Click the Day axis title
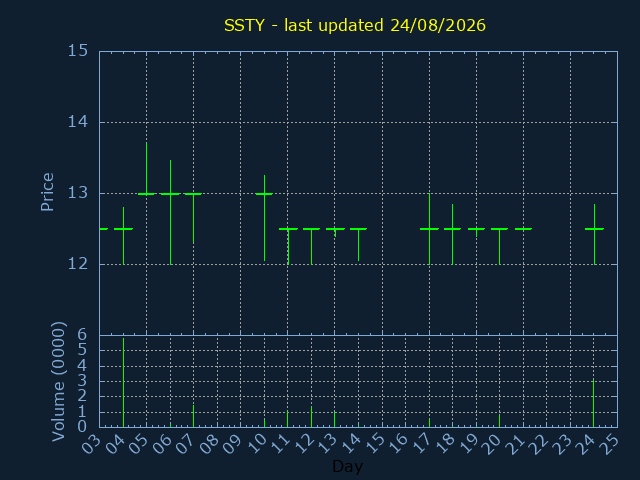640x480 pixels. (348, 466)
